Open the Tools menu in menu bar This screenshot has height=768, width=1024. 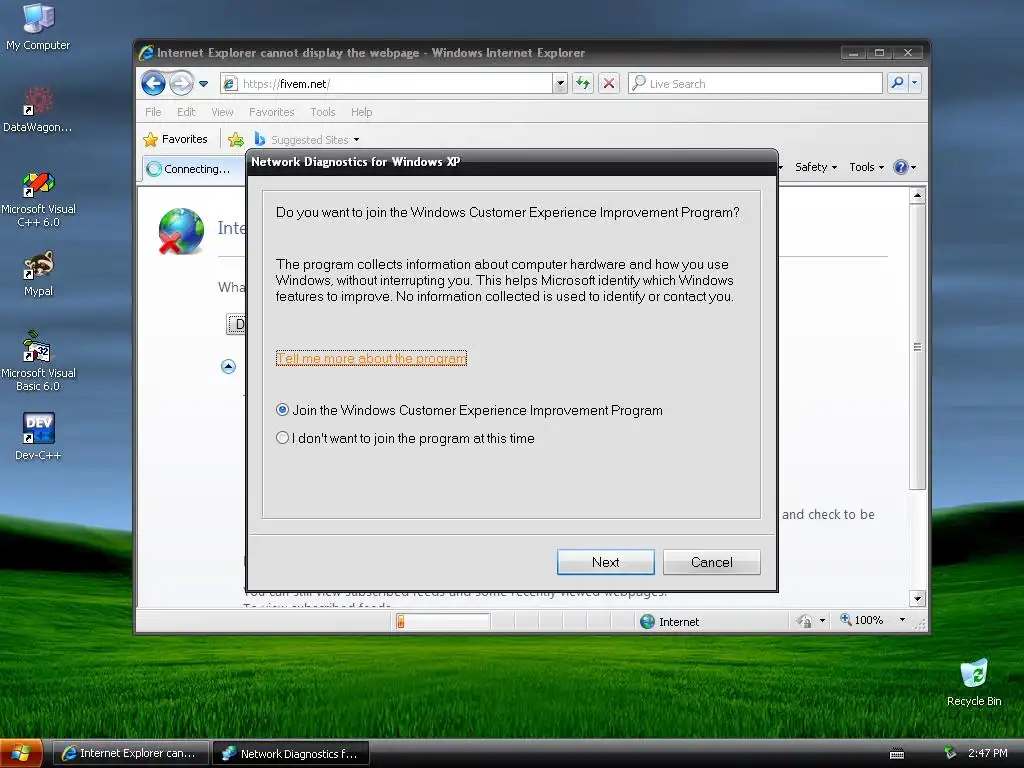tap(323, 112)
